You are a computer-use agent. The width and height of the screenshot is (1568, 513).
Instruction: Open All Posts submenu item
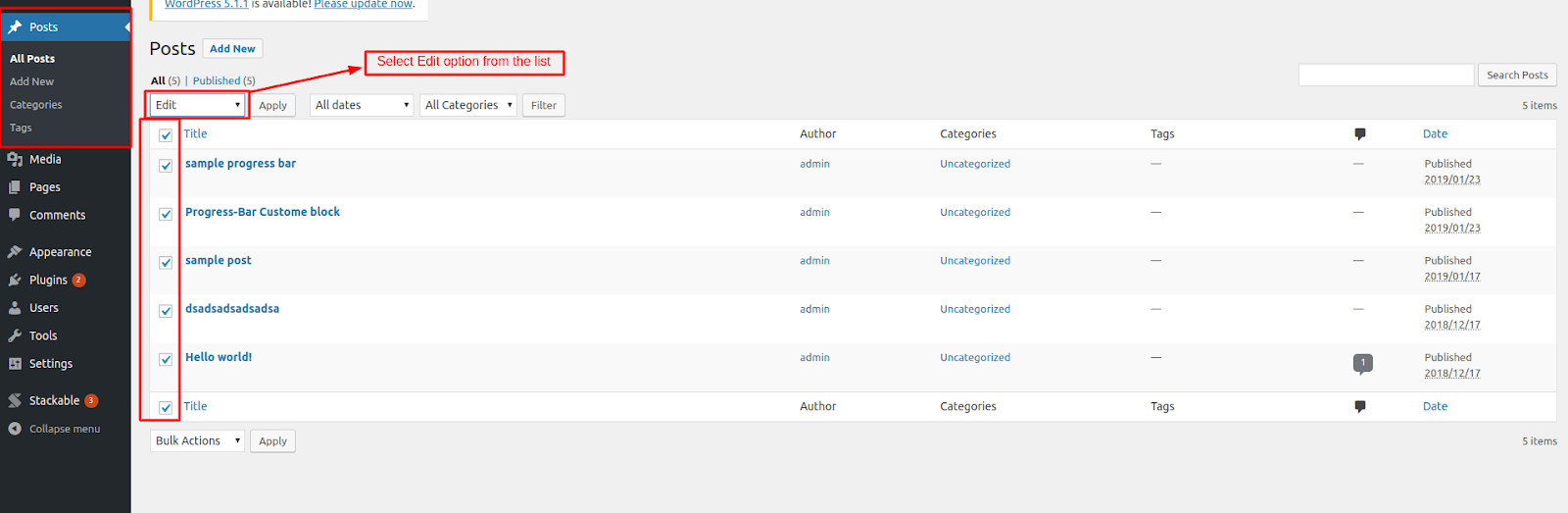[x=32, y=59]
